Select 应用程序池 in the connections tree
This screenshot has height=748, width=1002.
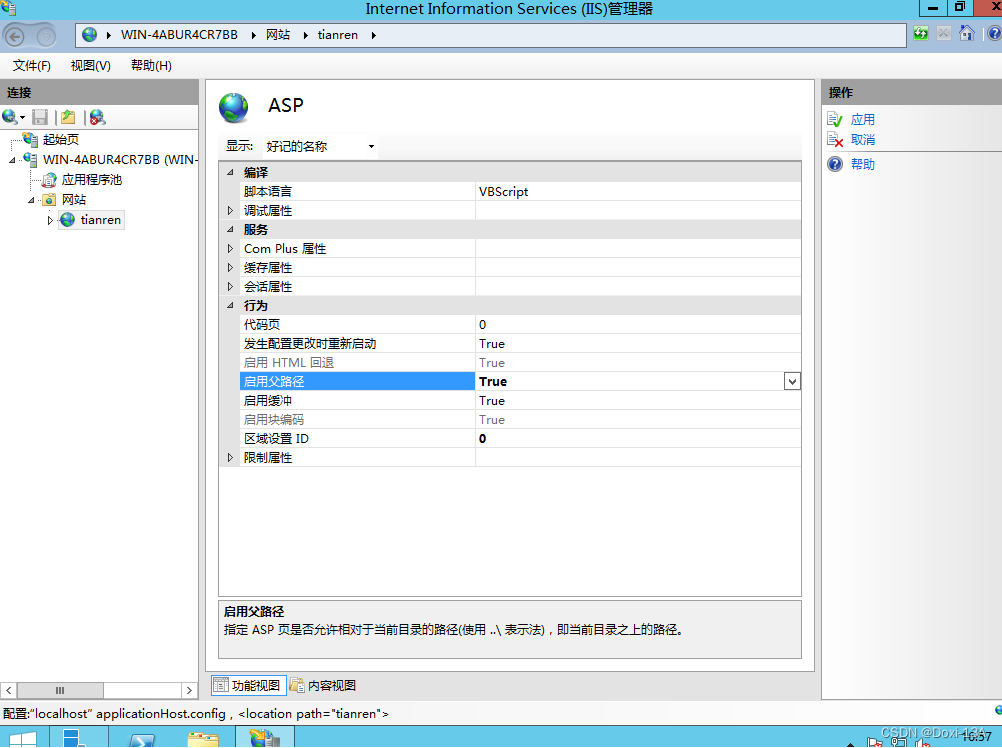[91, 179]
